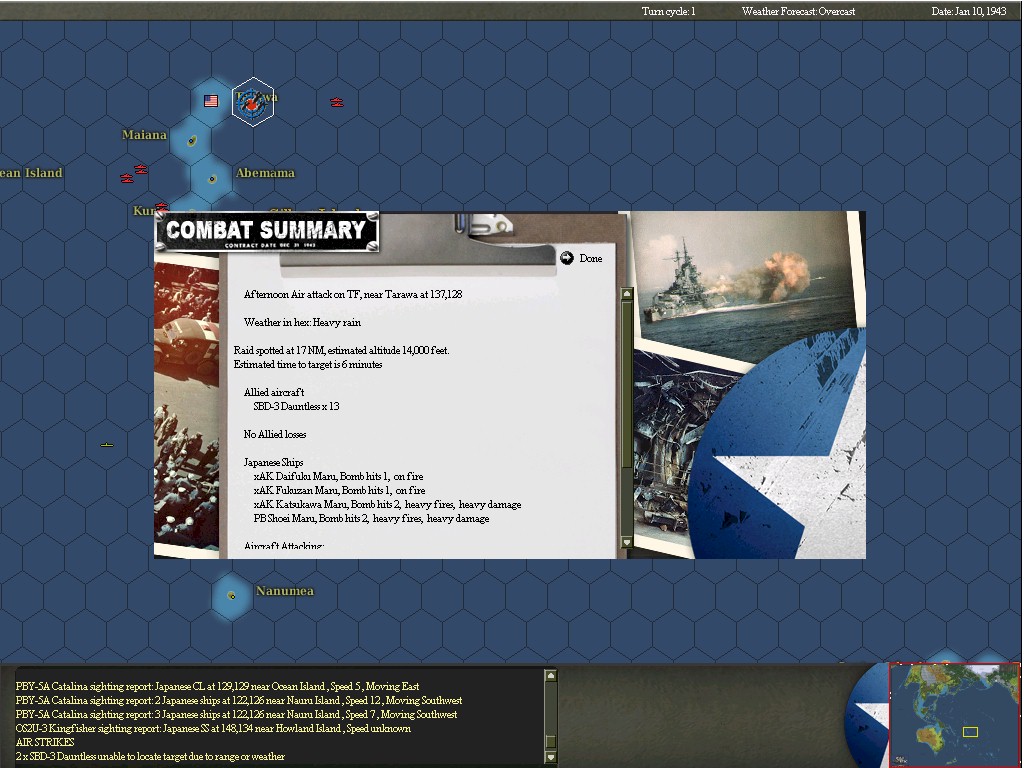Screen dimensions: 1024x768
Task: Click the xAK Katsukawa Maru damage line
Action: [387, 505]
